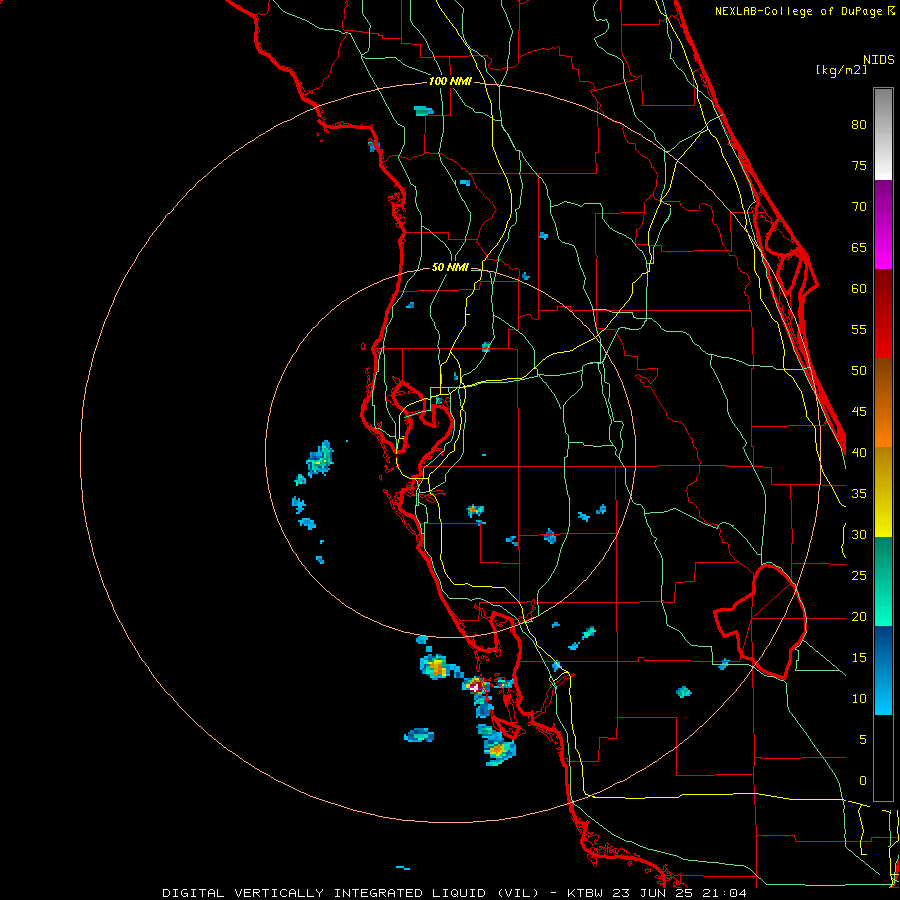Select the 65 value on the VIL scale
900x900 pixels.
859,248
